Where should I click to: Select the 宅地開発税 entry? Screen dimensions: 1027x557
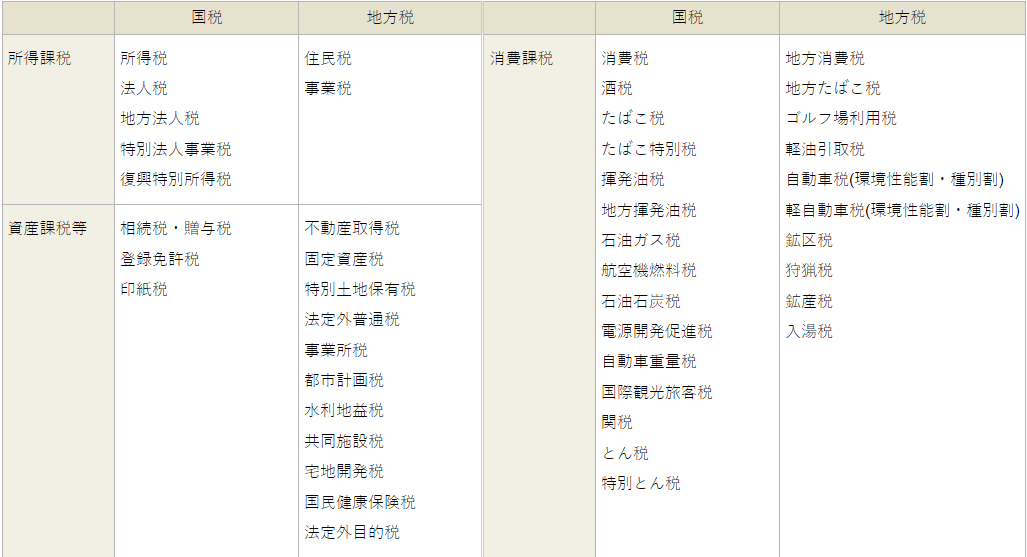pyautogui.click(x=344, y=471)
